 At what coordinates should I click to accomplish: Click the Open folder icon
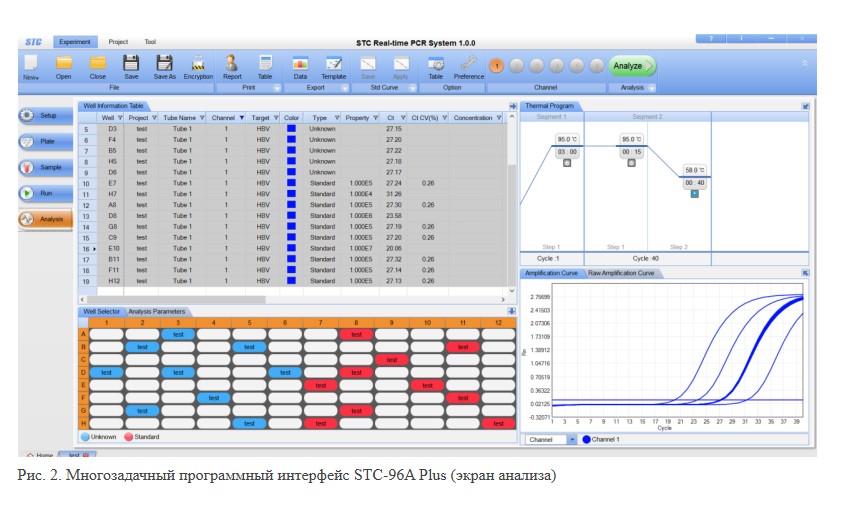click(64, 66)
